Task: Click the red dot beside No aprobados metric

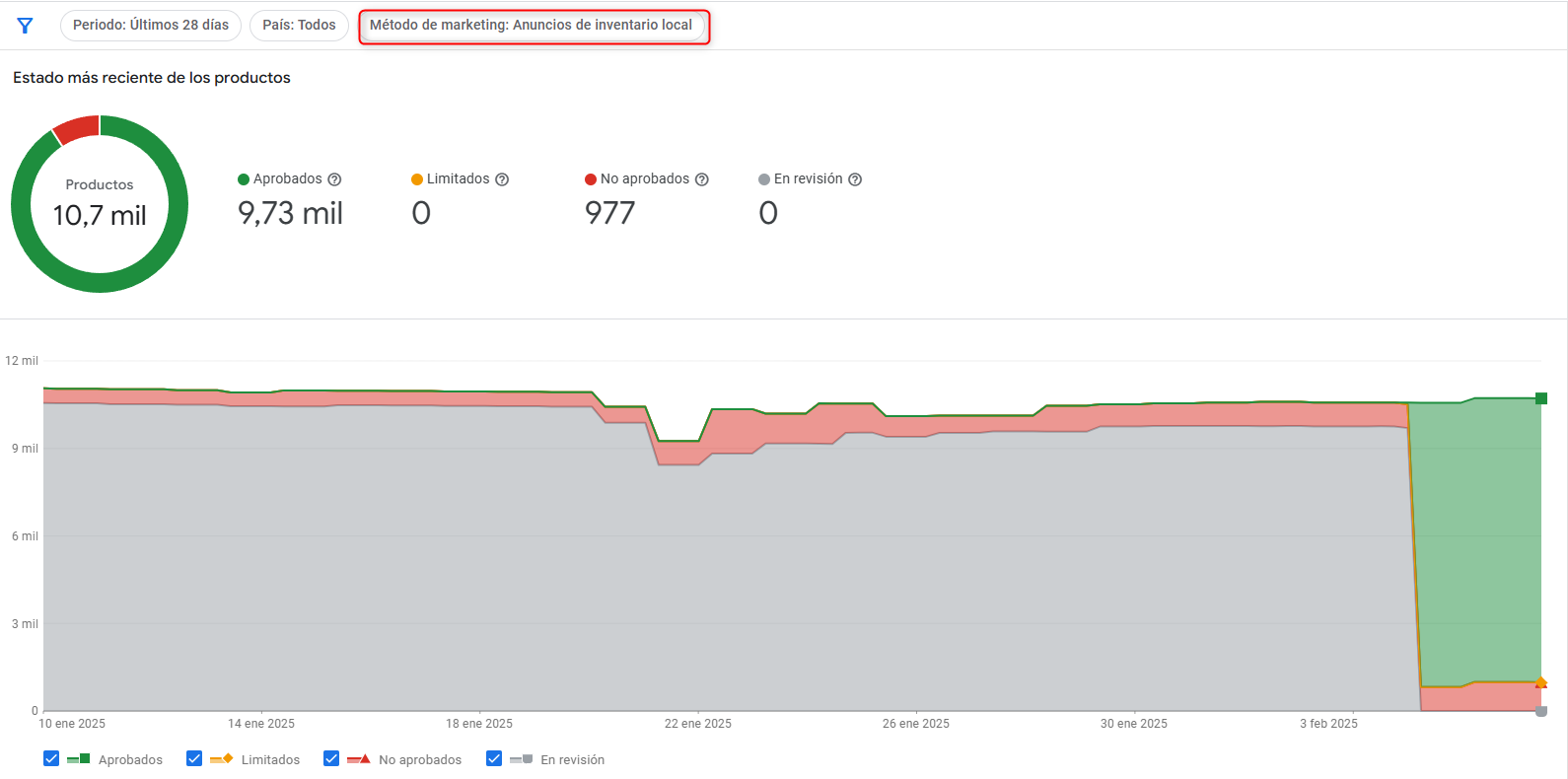Action: tap(591, 179)
